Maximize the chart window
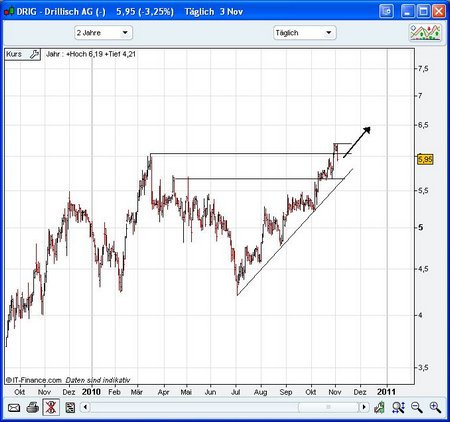The width and height of the screenshot is (450, 422). (424, 12)
